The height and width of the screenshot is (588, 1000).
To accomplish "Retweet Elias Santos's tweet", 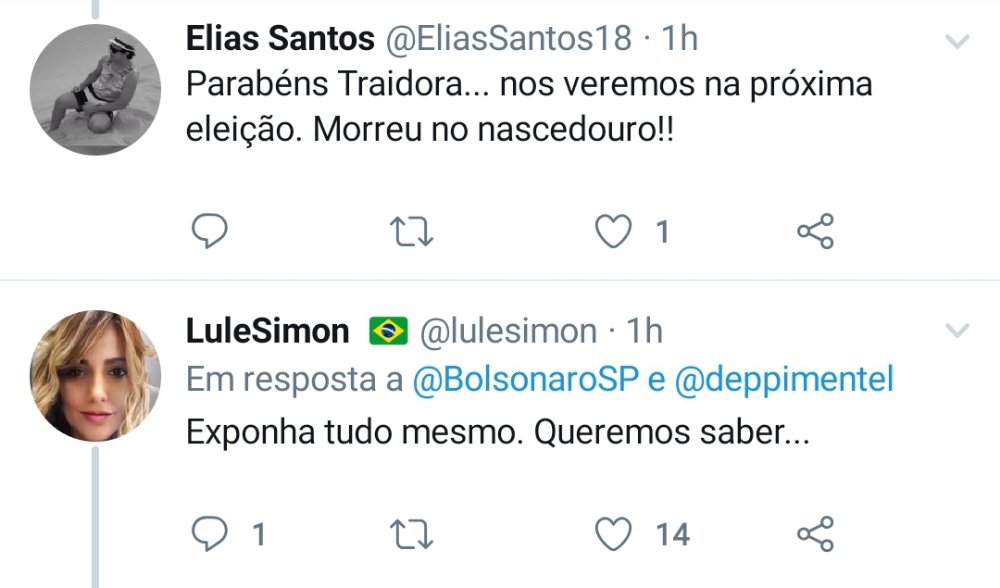I will pyautogui.click(x=410, y=232).
